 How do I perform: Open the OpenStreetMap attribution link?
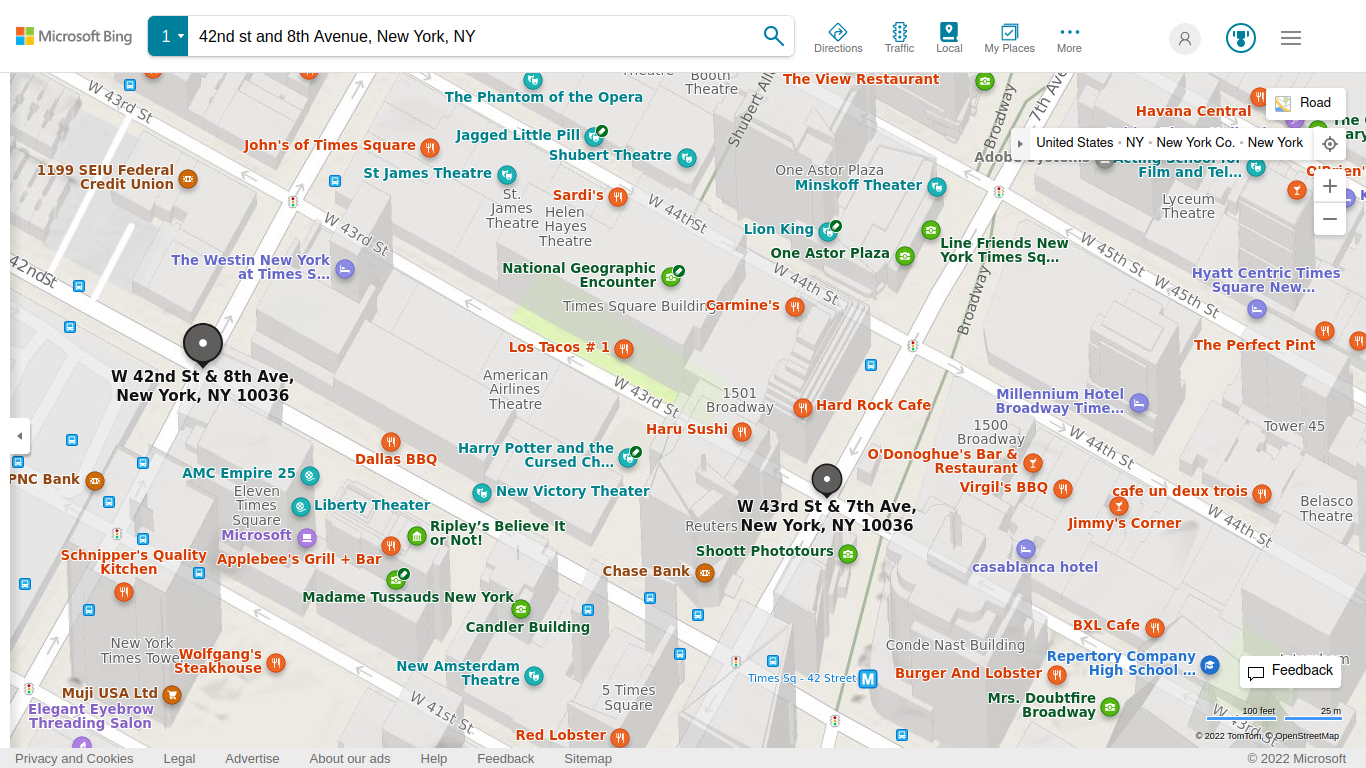point(1306,736)
